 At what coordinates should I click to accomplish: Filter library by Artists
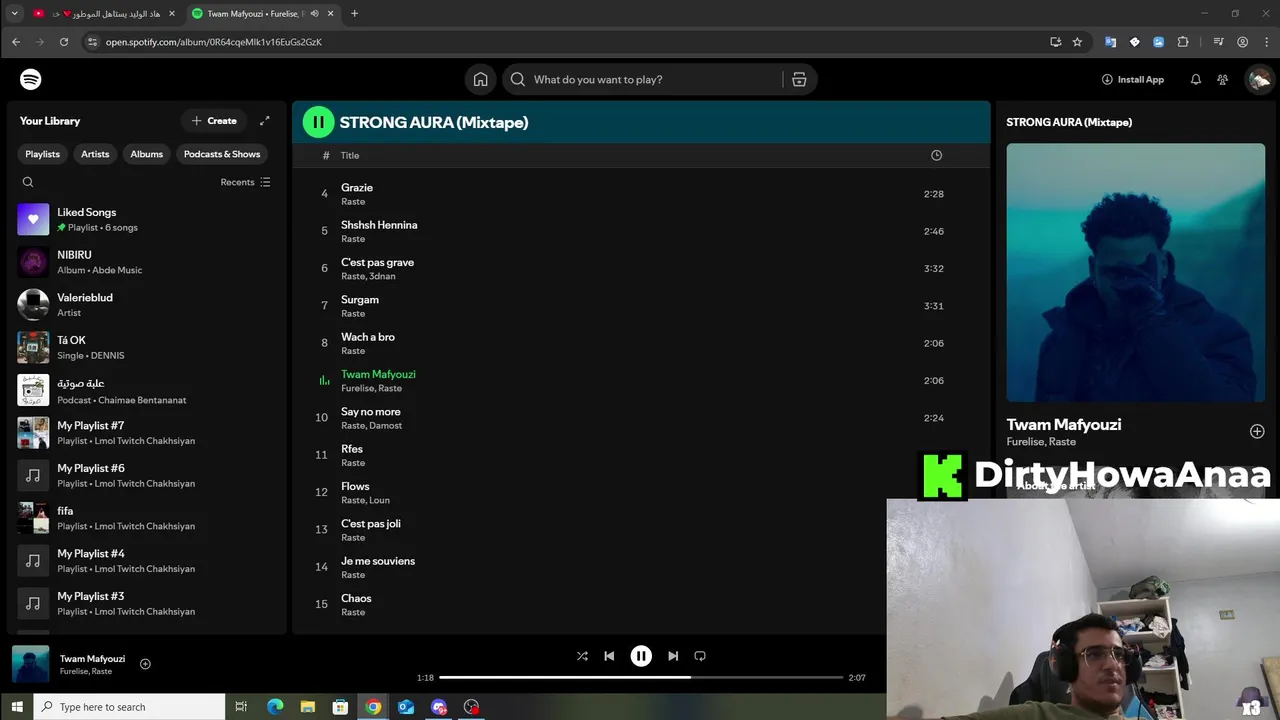(95, 154)
